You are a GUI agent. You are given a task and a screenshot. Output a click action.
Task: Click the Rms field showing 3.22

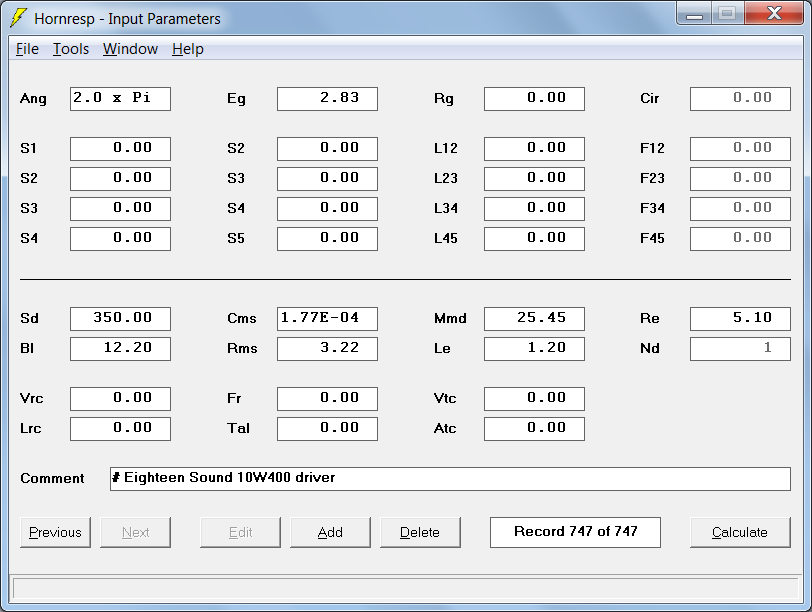coord(327,349)
